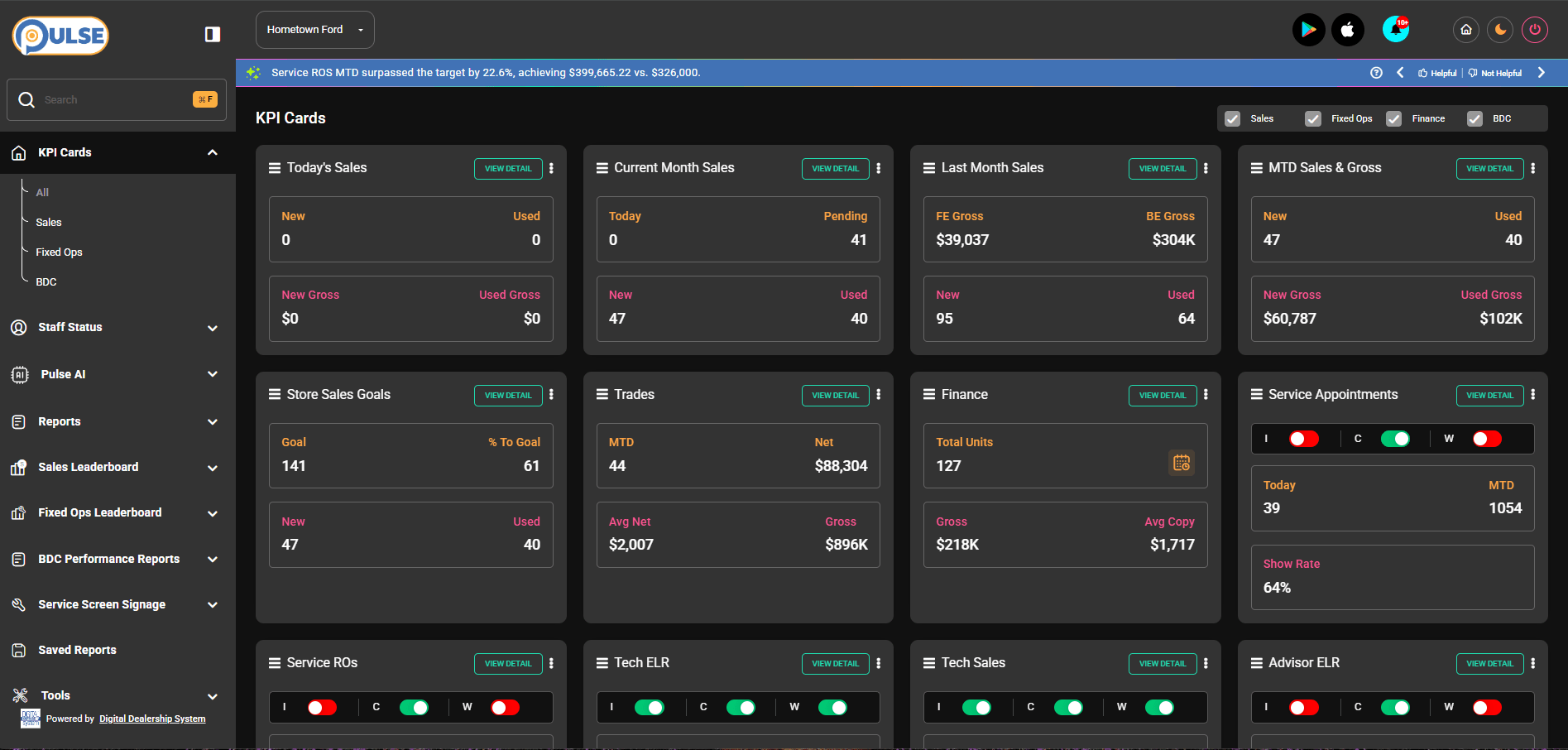This screenshot has width=1568, height=750.
Task: Toggle the C switch in Service ROs
Action: pos(414,707)
